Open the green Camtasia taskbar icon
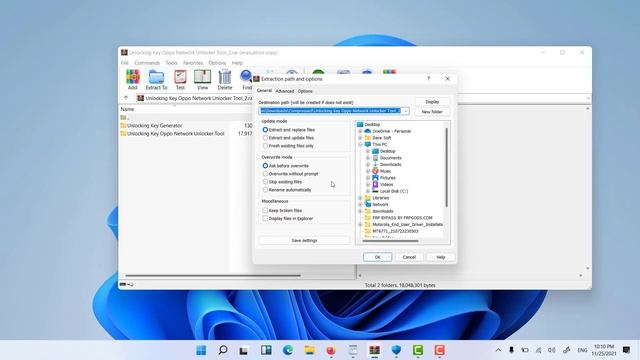This screenshot has height=360, width=640. tap(418, 350)
